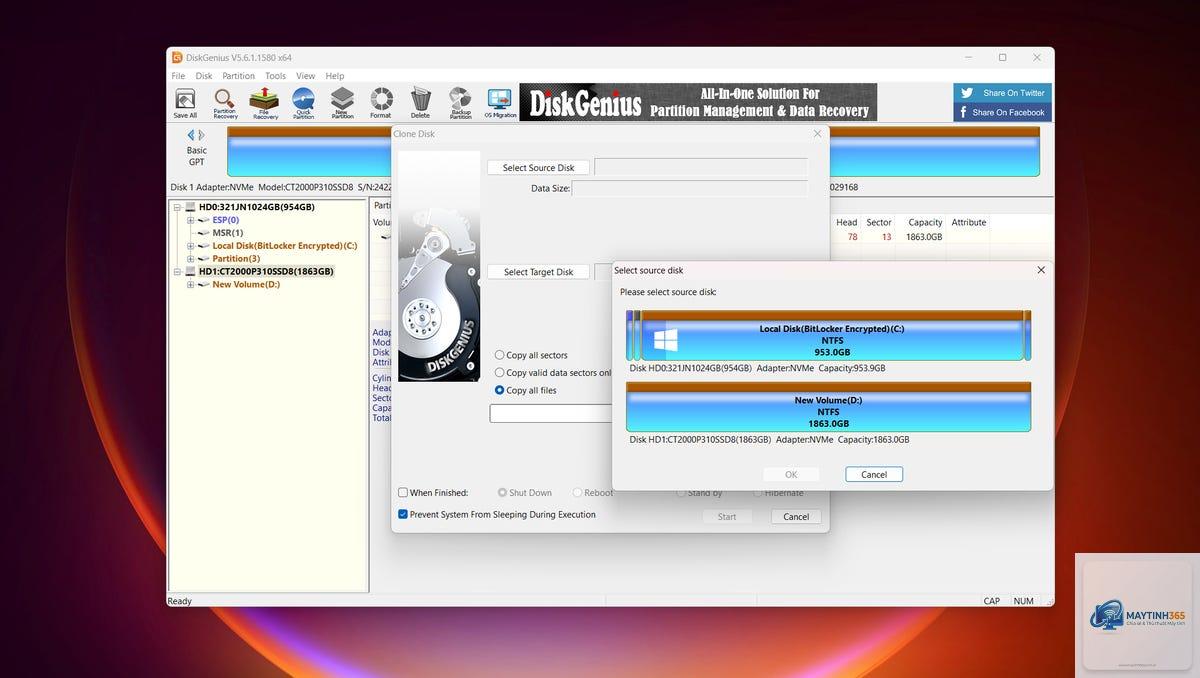This screenshot has width=1200, height=678.
Task: Open the Disk menu
Action: click(x=204, y=76)
